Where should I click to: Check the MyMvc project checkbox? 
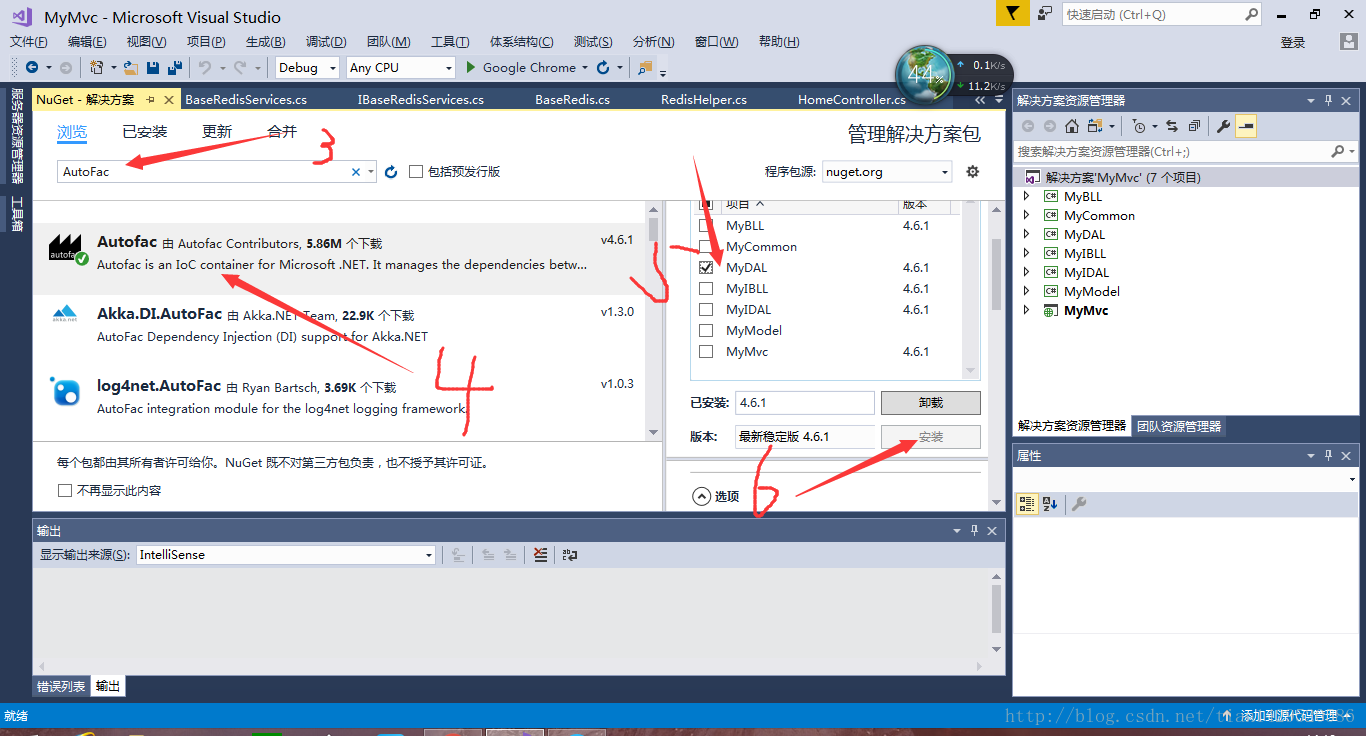706,352
